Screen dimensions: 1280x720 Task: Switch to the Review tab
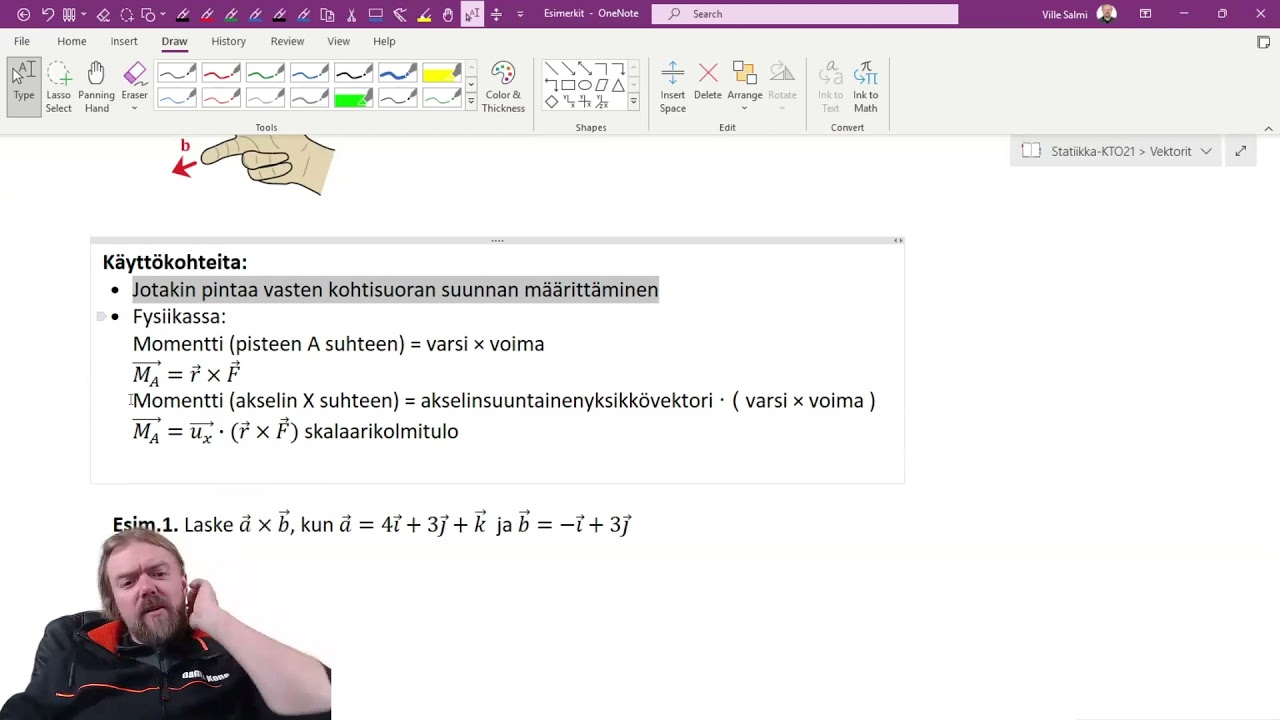[x=287, y=41]
